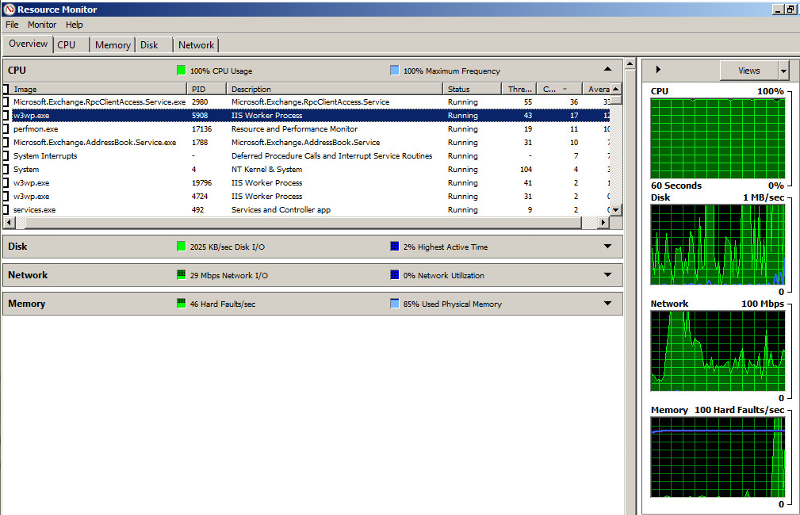Select 'NT Kernel & System' description
Viewport: 800px width, 515px height.
coord(266,169)
